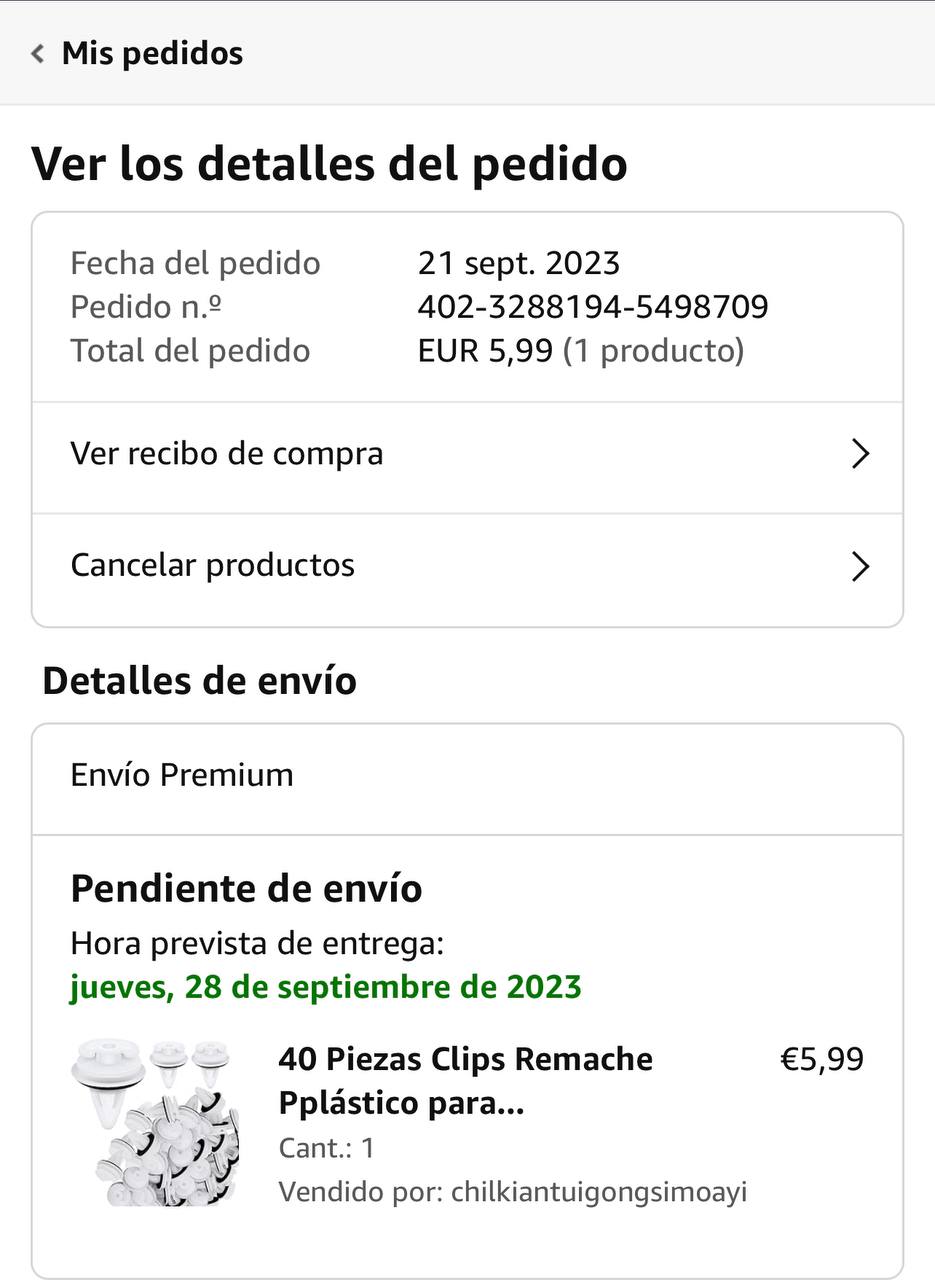Click the €5,99 product price
Viewport: 935px width, 1280px height.
(821, 1059)
